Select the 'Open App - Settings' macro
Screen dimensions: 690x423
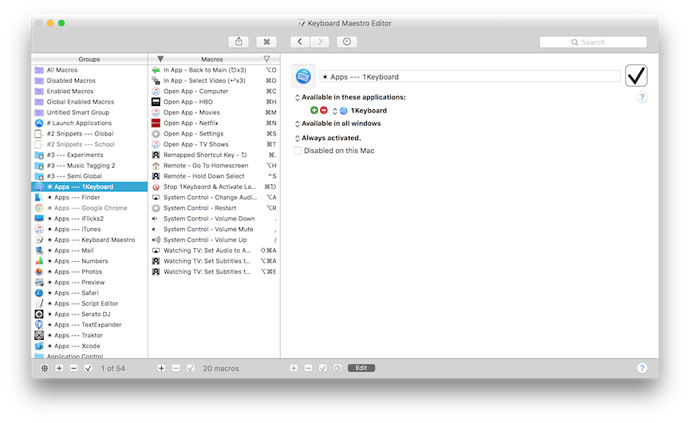(214, 133)
